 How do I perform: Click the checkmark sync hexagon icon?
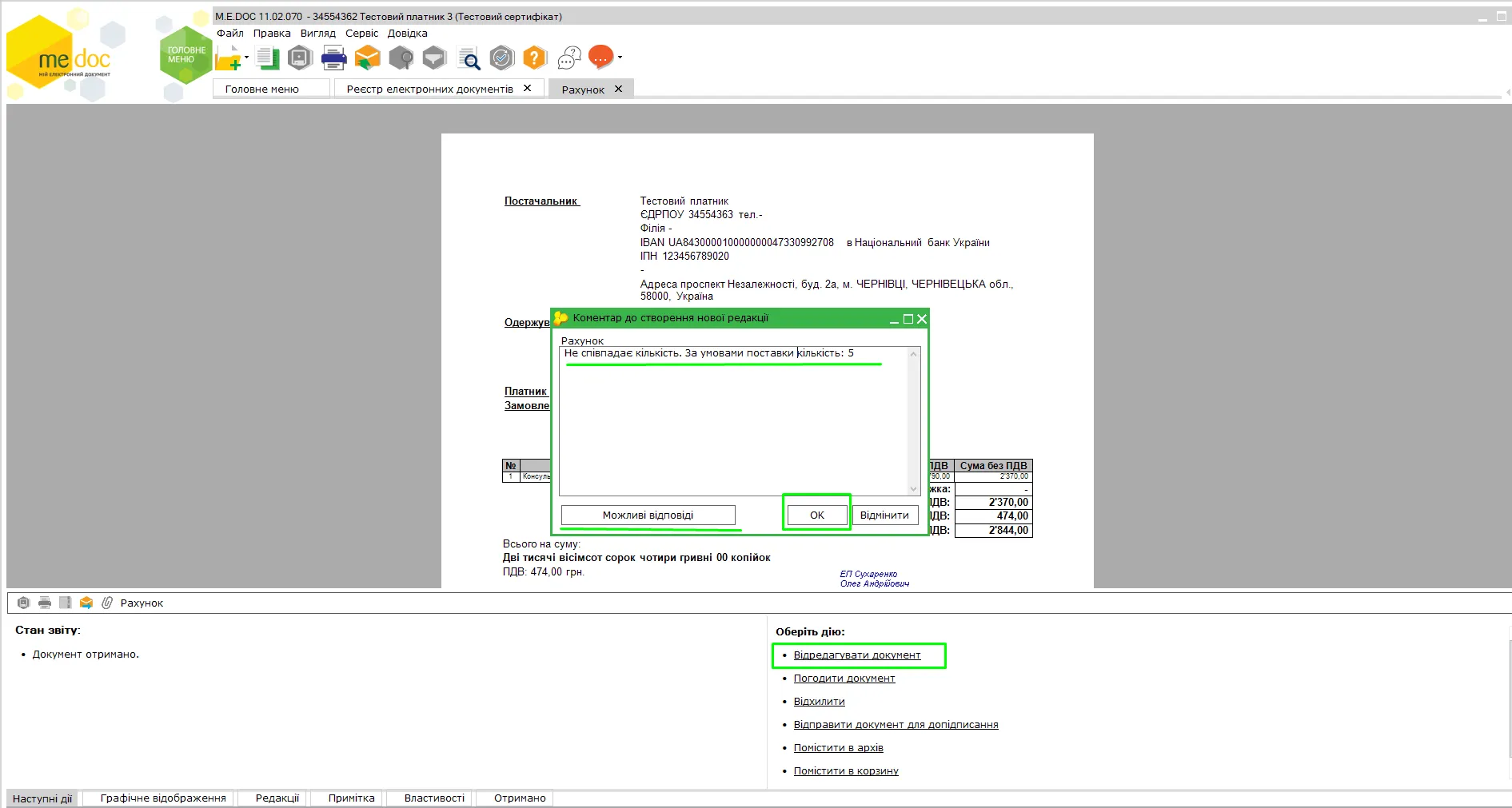501,58
